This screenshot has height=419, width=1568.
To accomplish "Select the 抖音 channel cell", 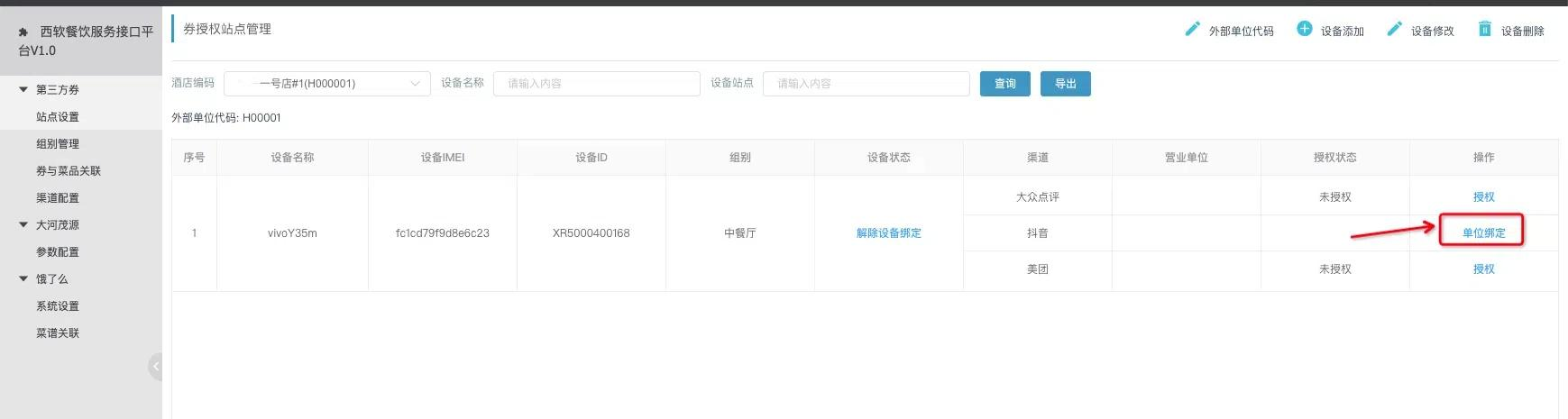I will pos(1038,232).
